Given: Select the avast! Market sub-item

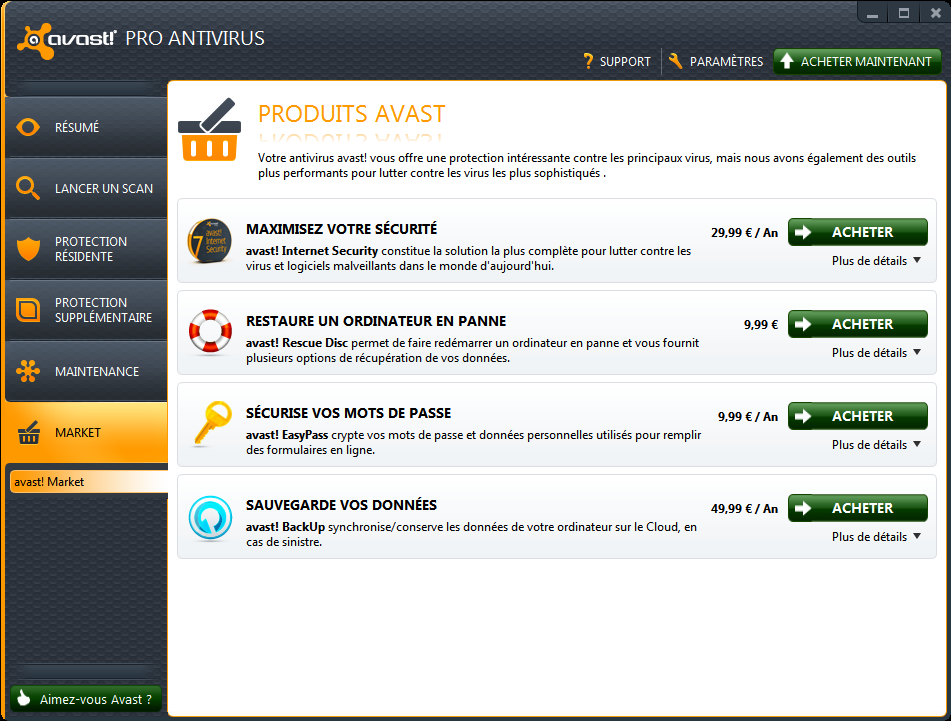Looking at the screenshot, I should [89, 482].
